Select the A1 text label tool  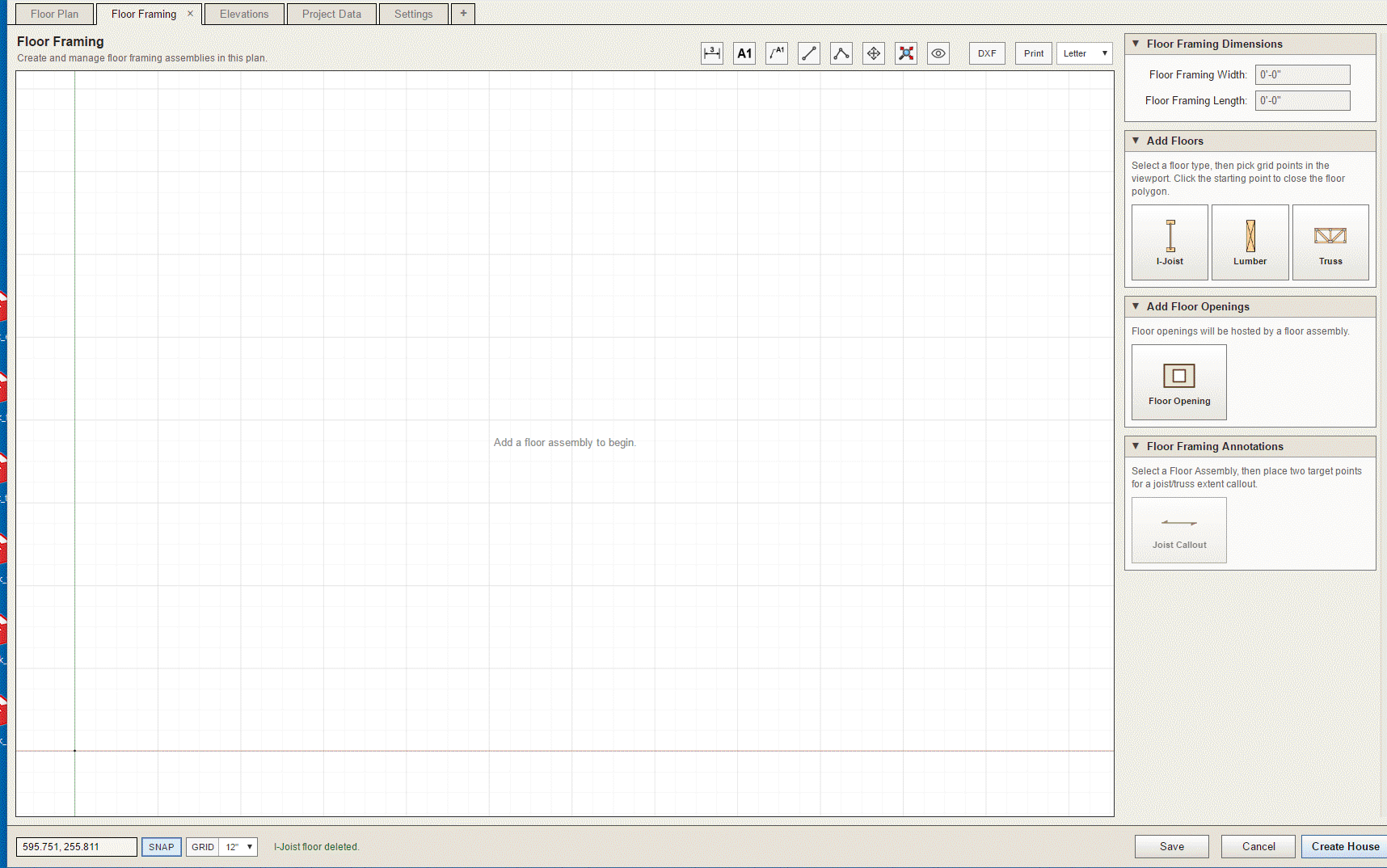coord(744,53)
